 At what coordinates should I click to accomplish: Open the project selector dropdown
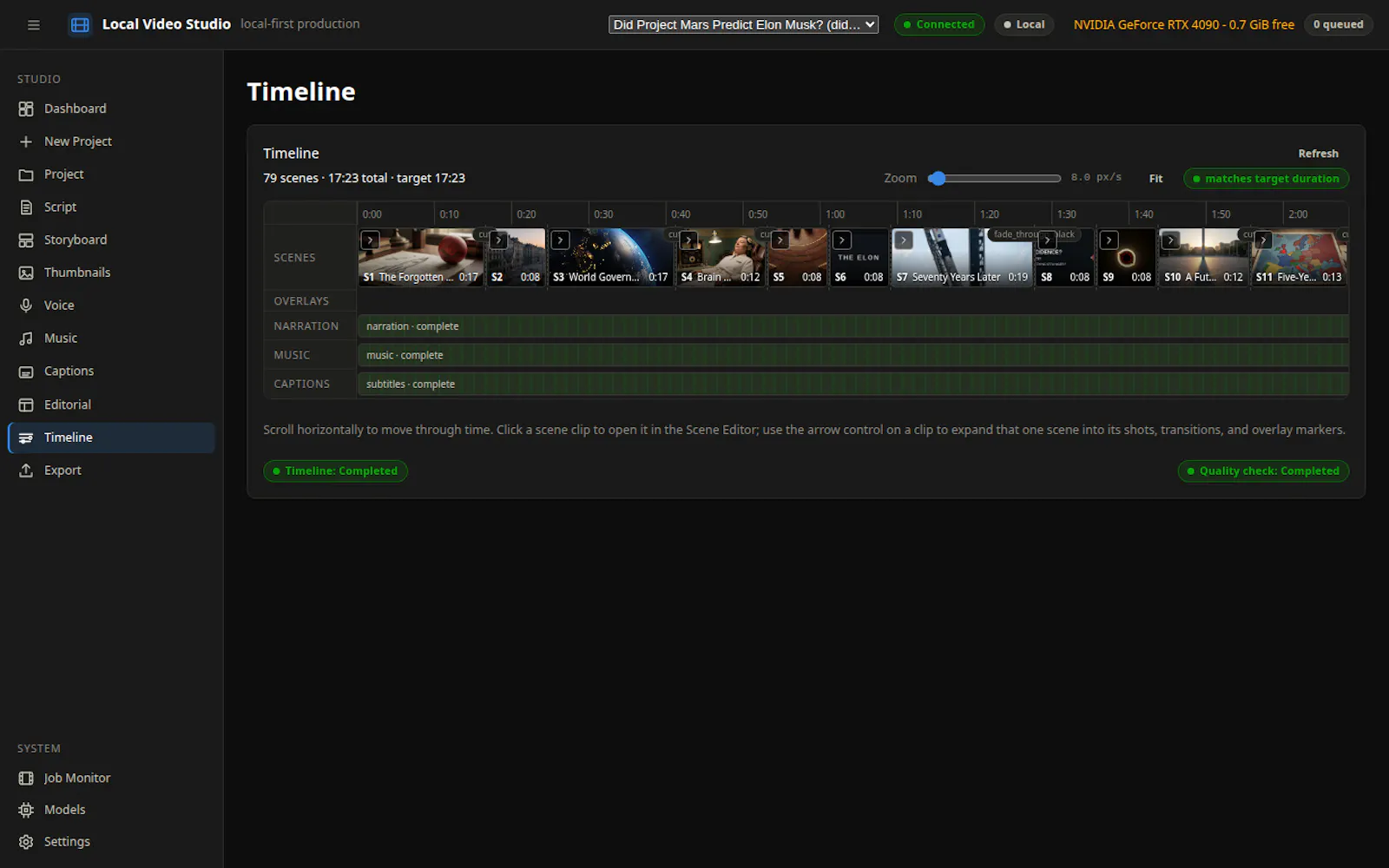(x=743, y=24)
